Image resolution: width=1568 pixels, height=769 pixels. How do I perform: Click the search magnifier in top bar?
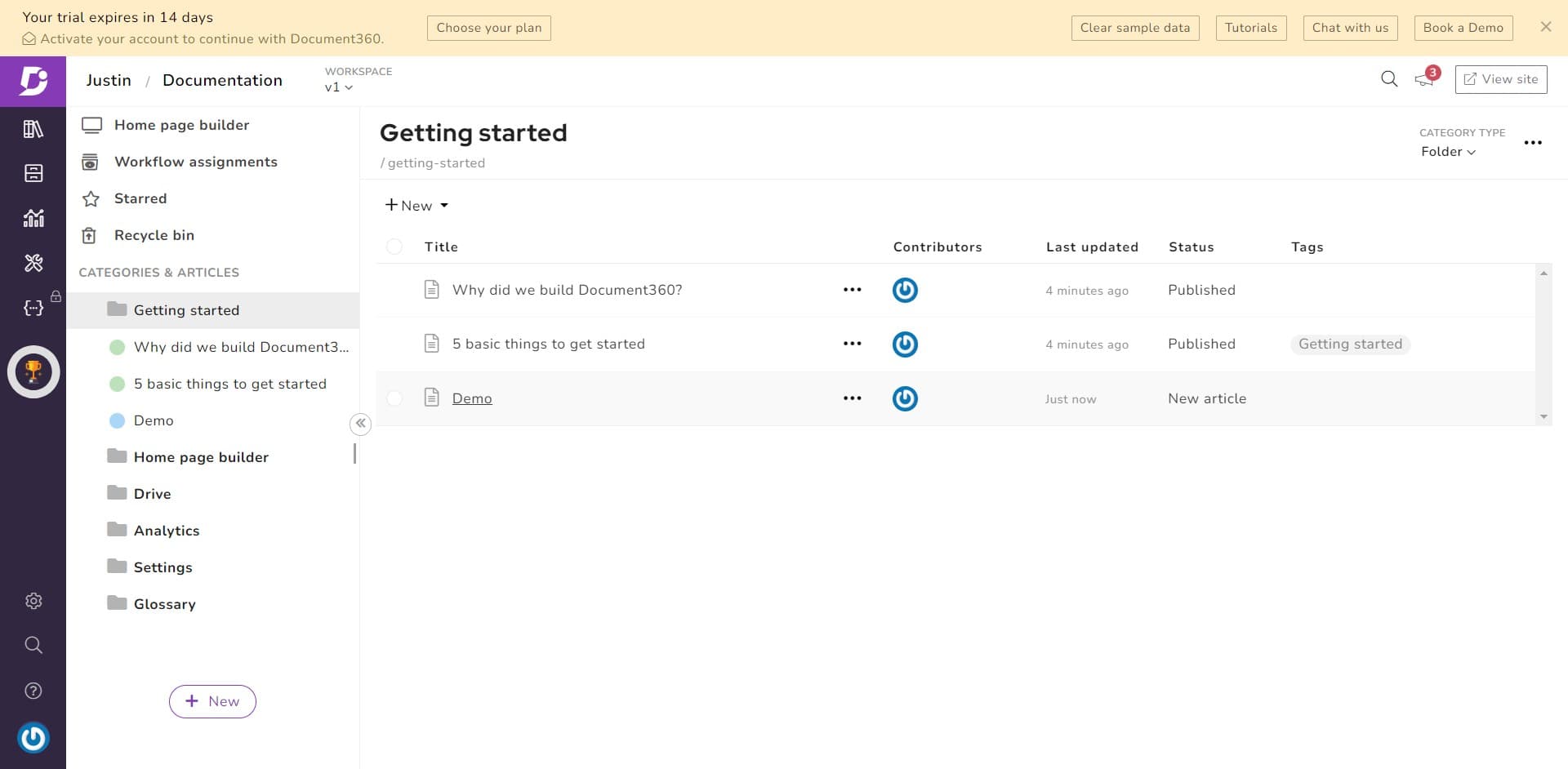click(x=1388, y=79)
